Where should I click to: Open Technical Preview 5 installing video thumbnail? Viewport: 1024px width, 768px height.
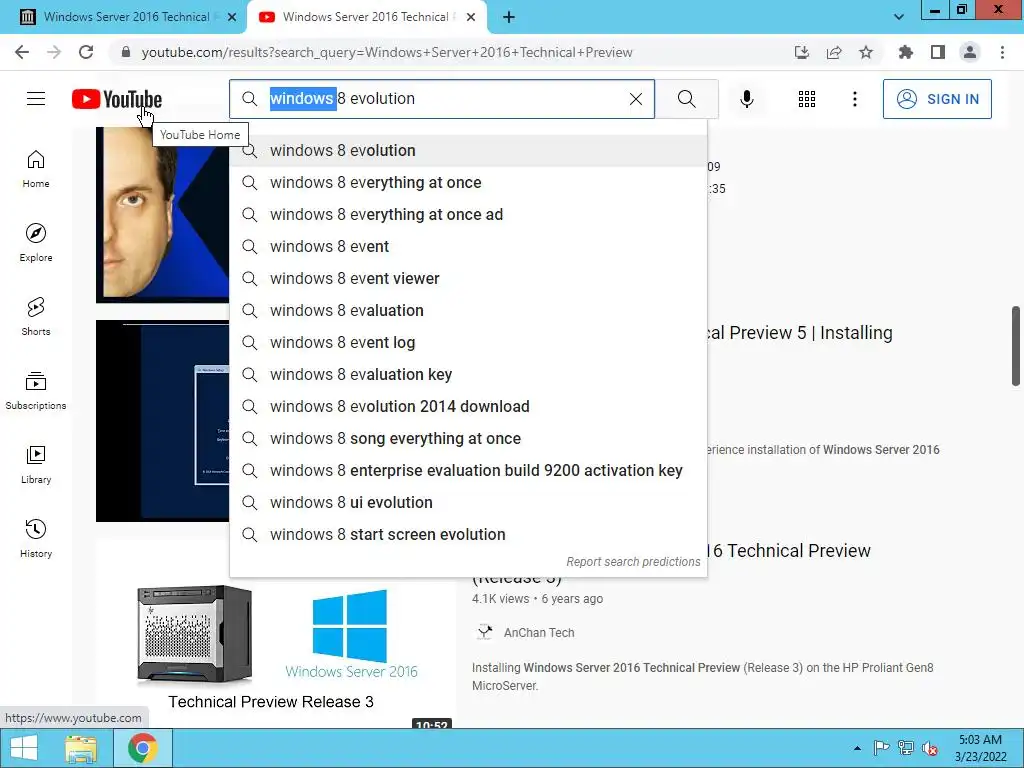point(163,421)
